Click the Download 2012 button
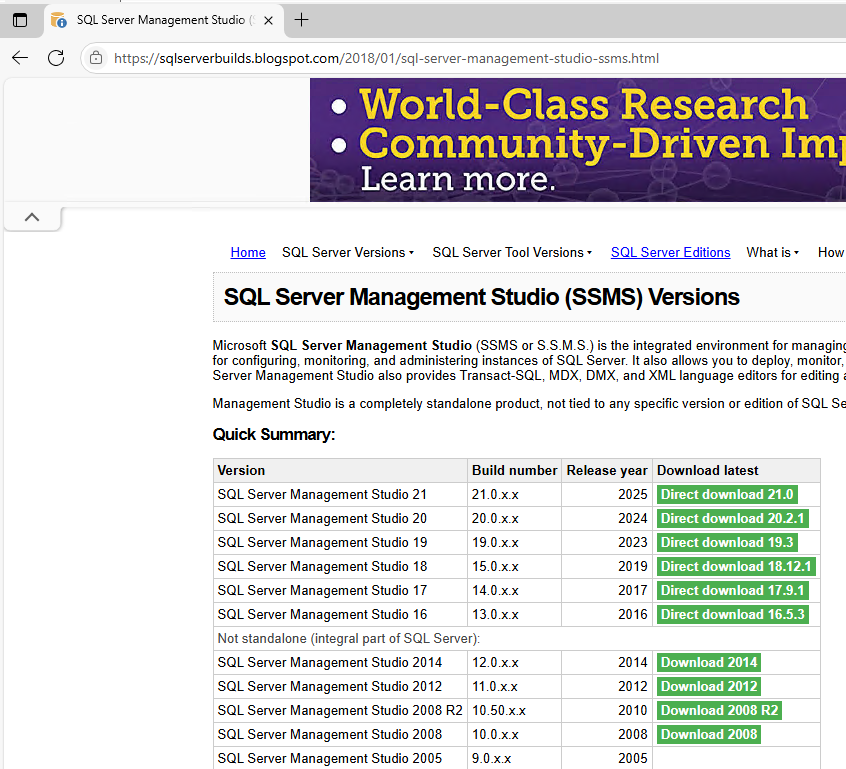Screen dimensions: 846x769 (709, 686)
